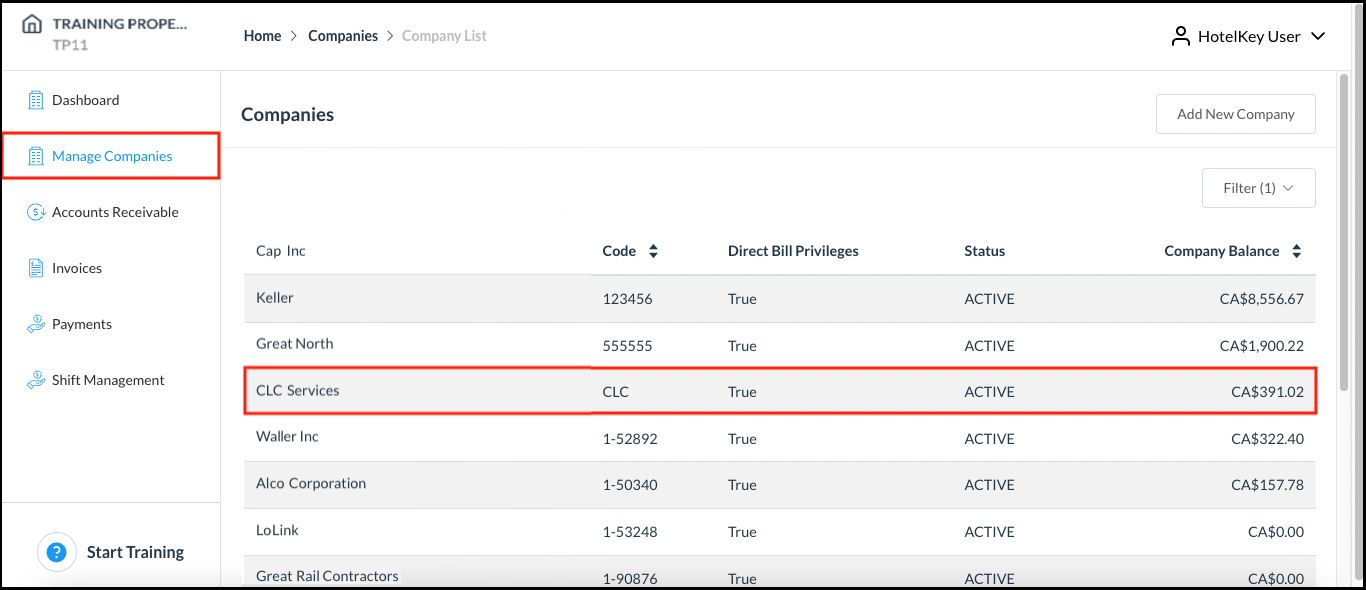Screen dimensions: 1366x590
Task: Open Accounts Receivable menu item
Action: (115, 212)
